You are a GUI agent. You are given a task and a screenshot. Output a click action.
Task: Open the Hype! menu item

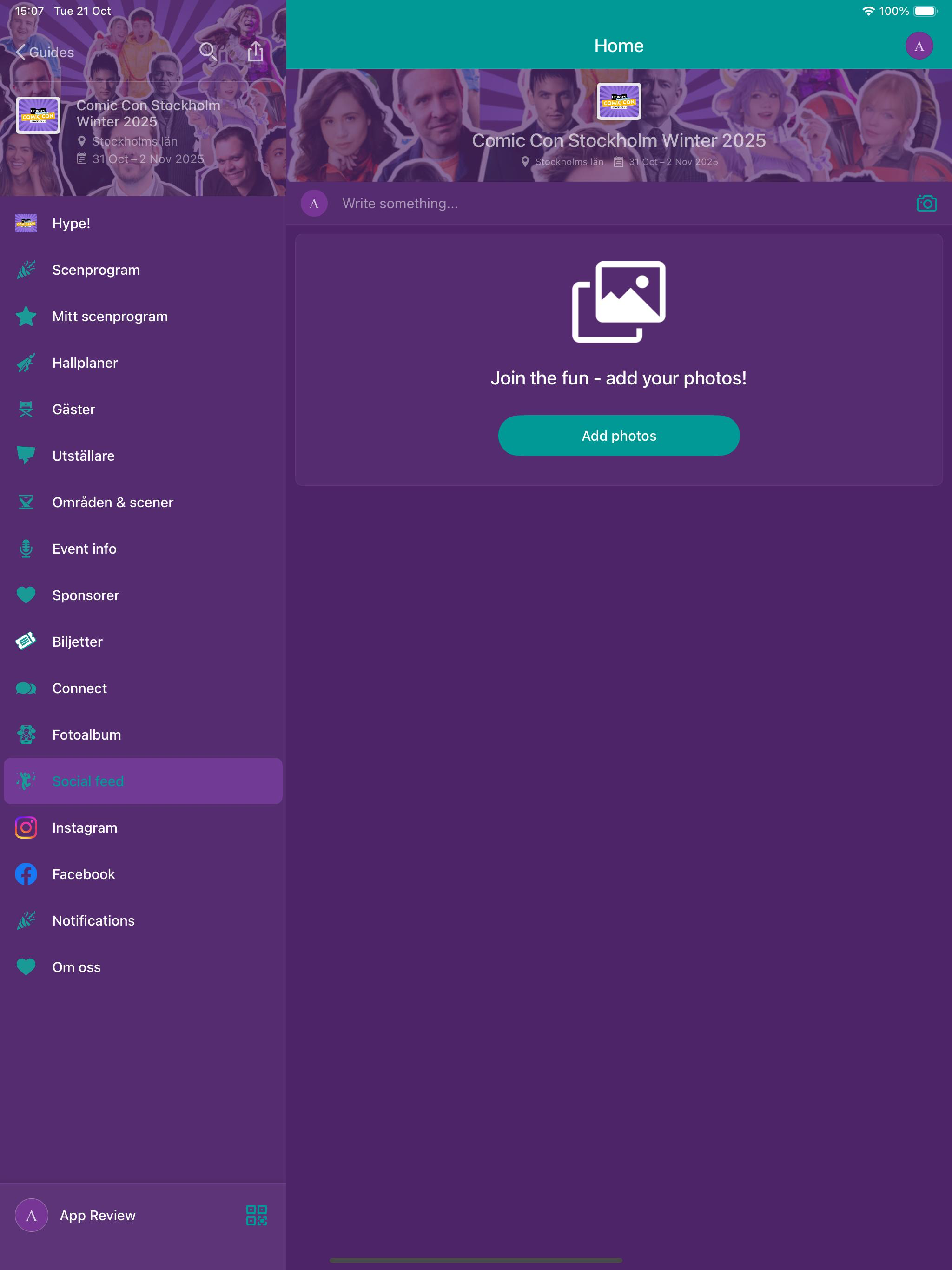point(143,223)
